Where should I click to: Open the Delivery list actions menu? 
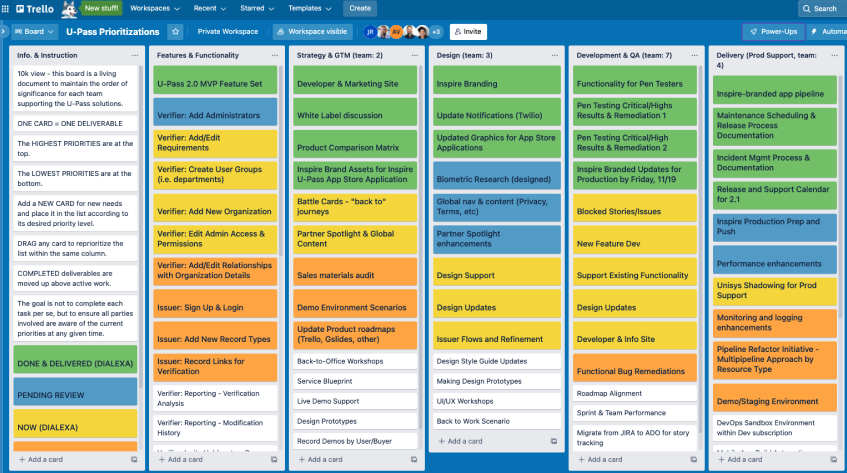(834, 55)
